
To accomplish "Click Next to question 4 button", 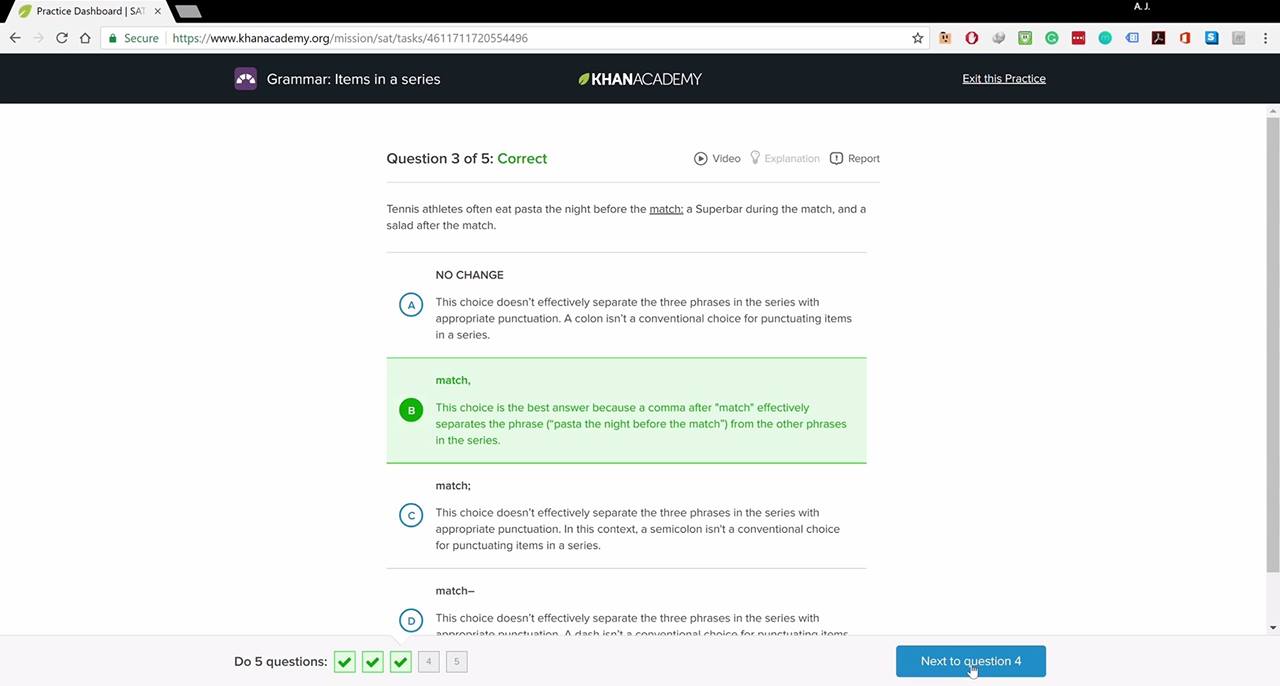I will click(x=971, y=661).
